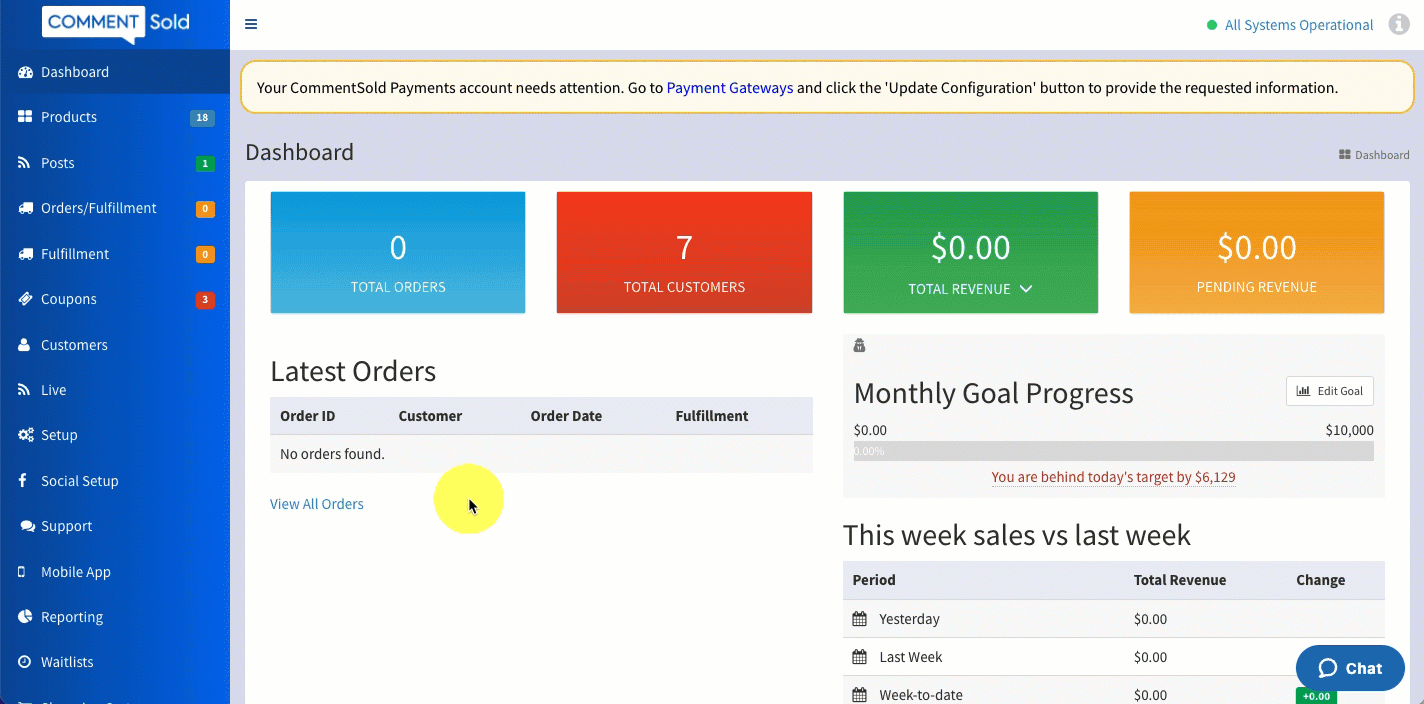Viewport: 1424px width, 704px height.
Task: Open the Products menu item
Action: tap(69, 117)
